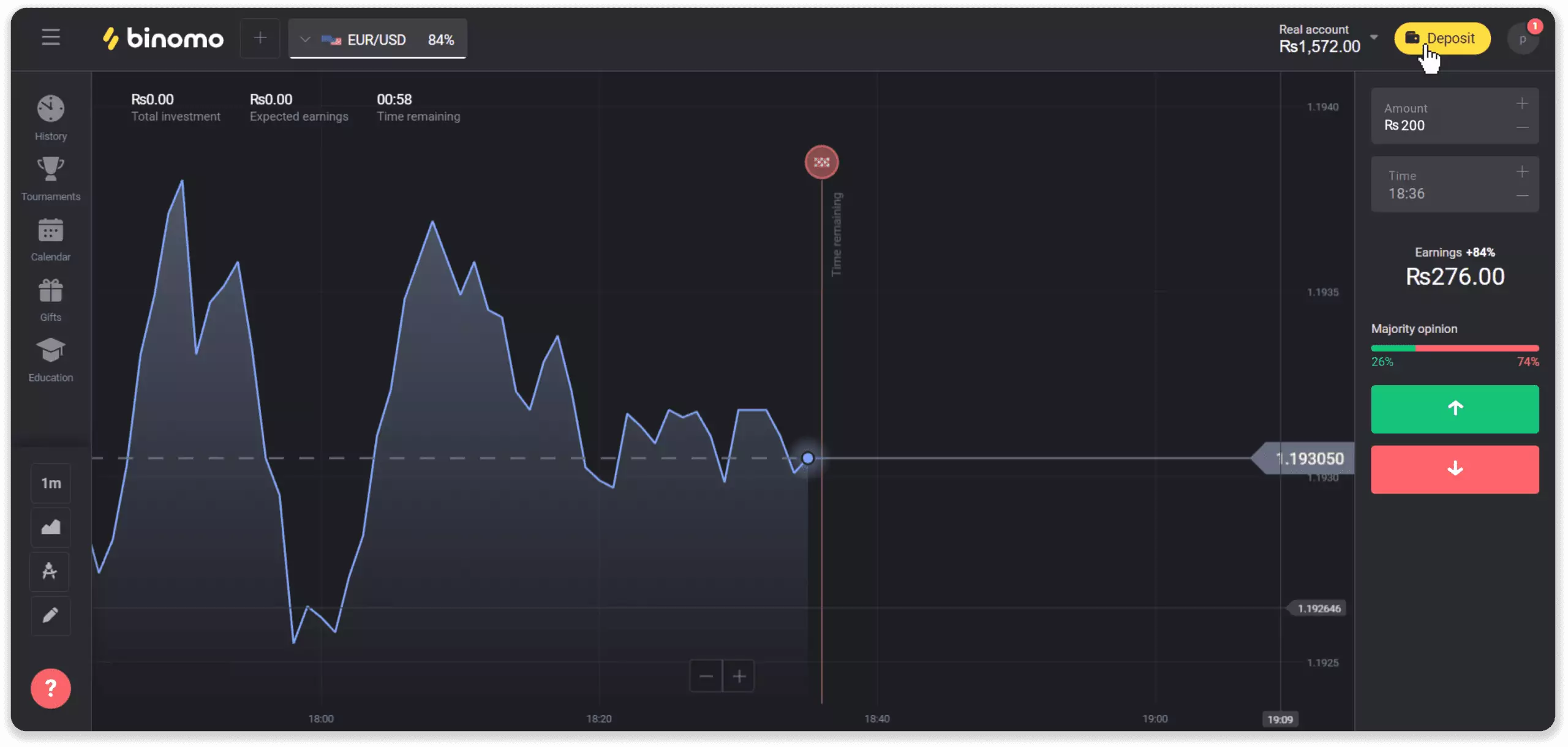The width and height of the screenshot is (1568, 747).
Task: Select the drawing/pen tool
Action: (x=50, y=615)
